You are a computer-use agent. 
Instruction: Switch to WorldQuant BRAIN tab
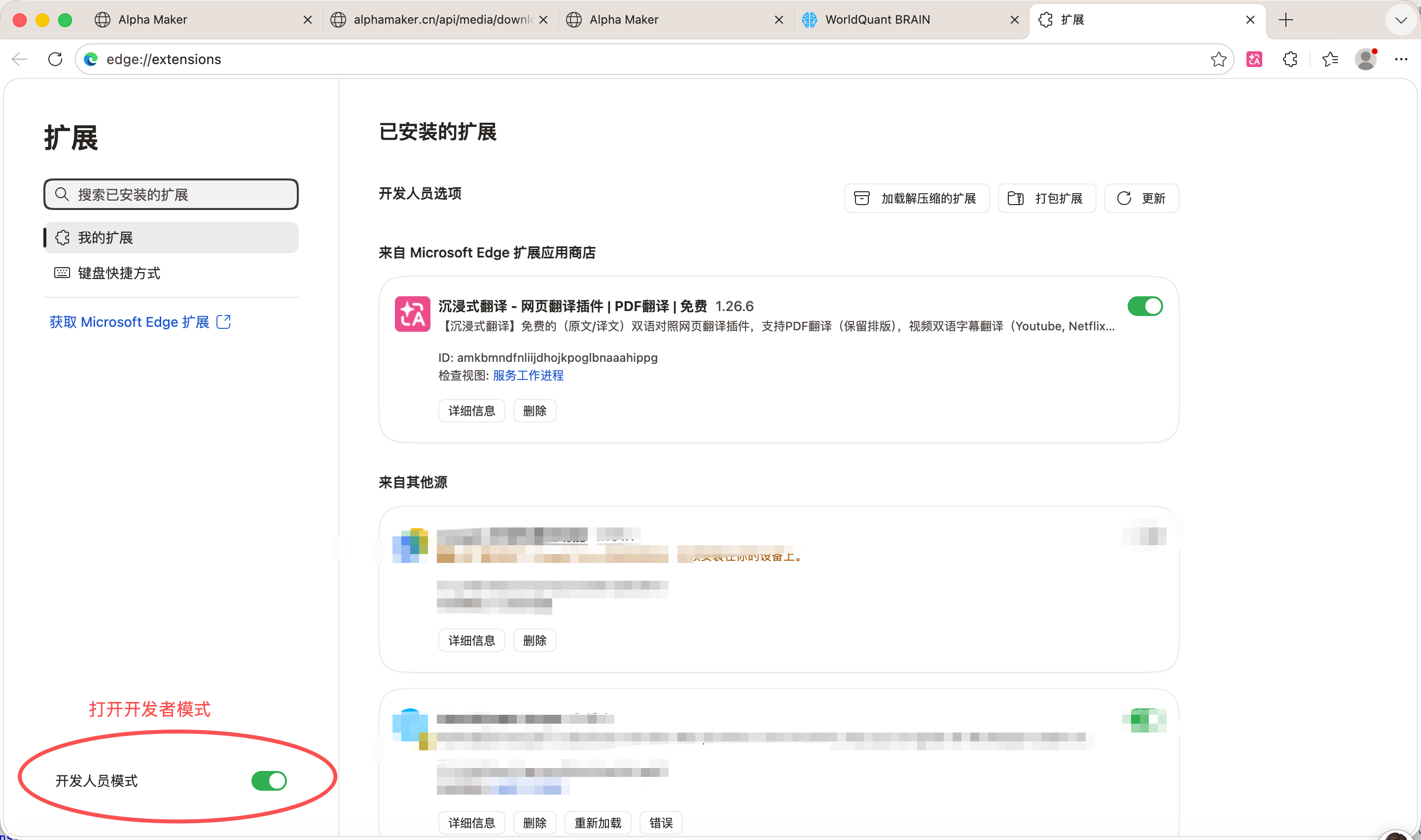[x=877, y=20]
